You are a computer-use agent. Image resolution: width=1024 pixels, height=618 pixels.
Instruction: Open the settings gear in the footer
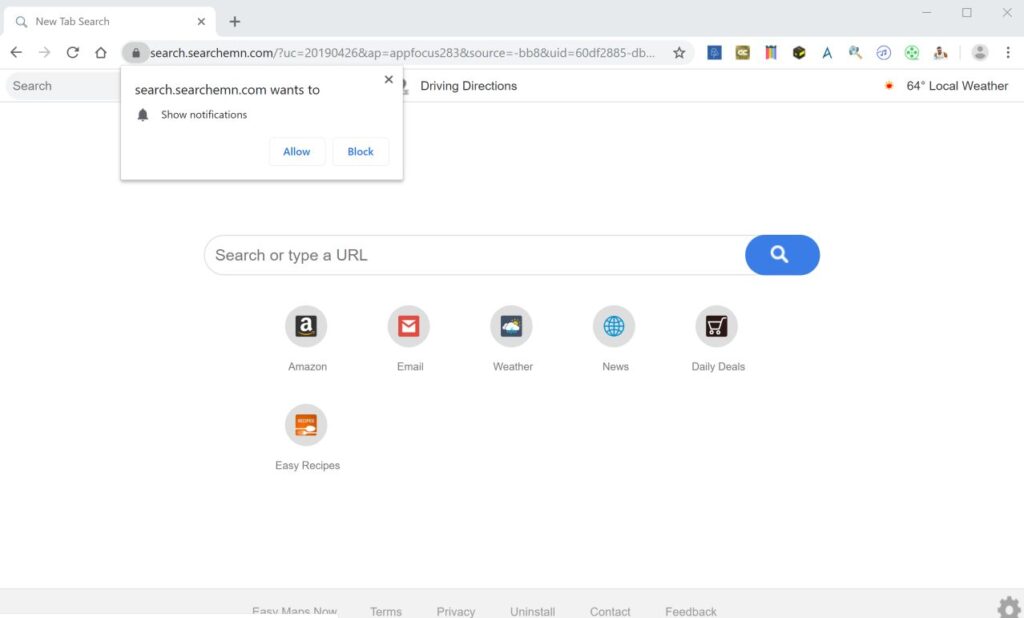pyautogui.click(x=1008, y=606)
